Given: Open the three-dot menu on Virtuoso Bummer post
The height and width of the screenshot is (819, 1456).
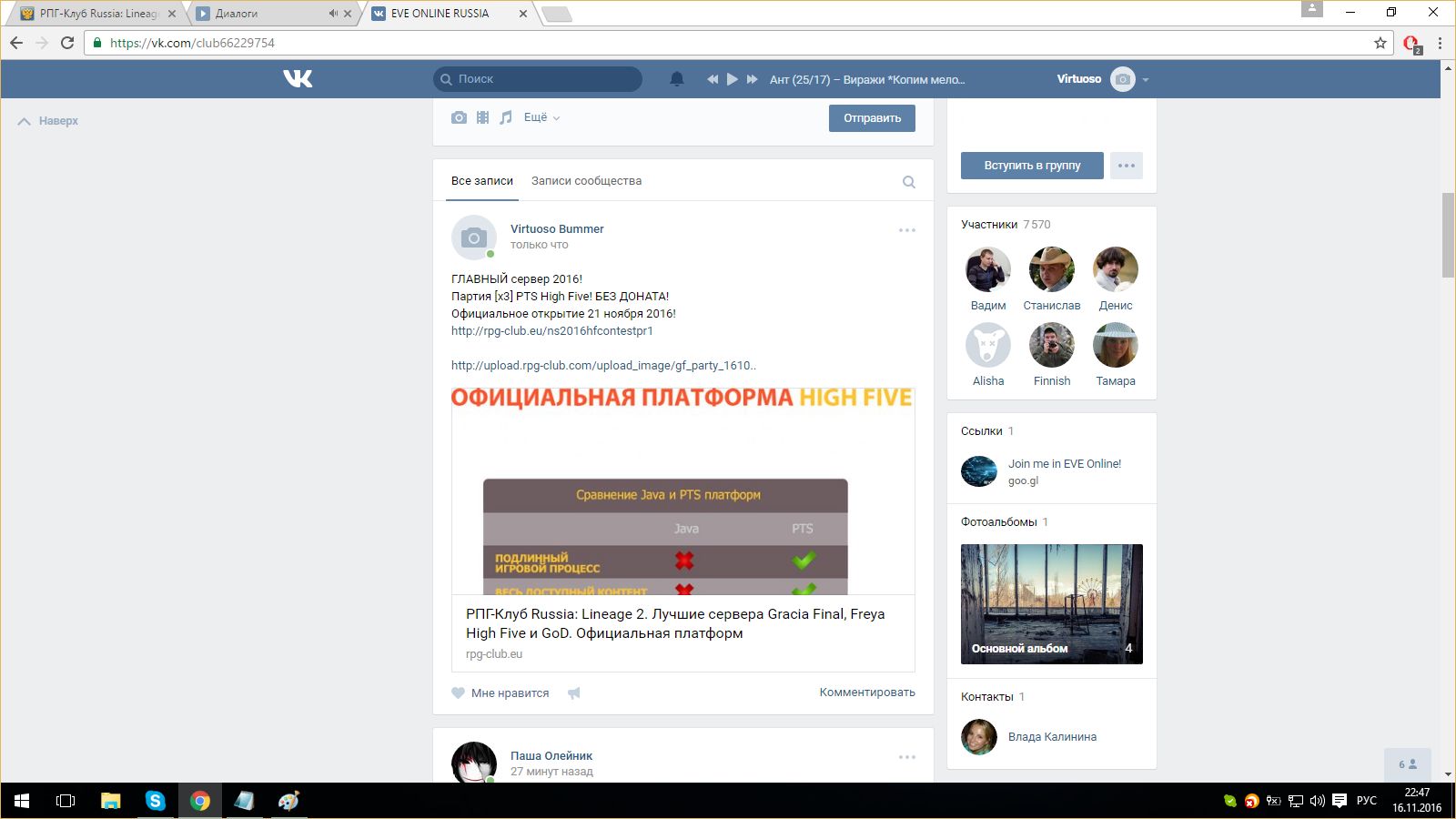Looking at the screenshot, I should point(906,230).
